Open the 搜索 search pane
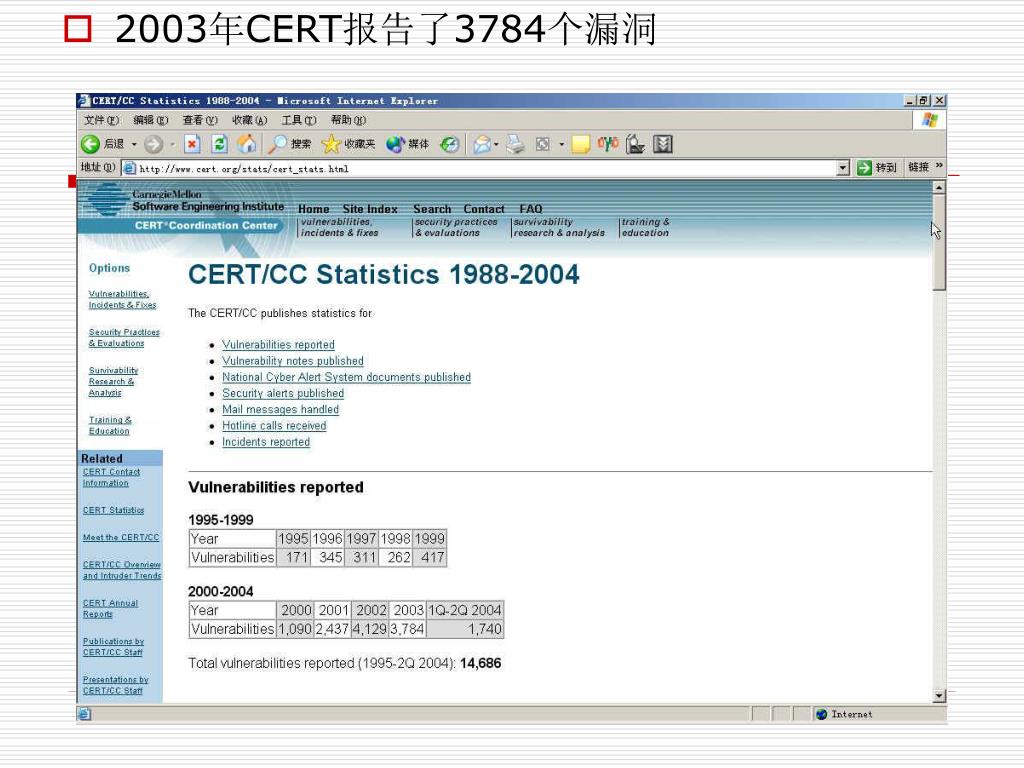Image resolution: width=1024 pixels, height=768 pixels. [291, 144]
